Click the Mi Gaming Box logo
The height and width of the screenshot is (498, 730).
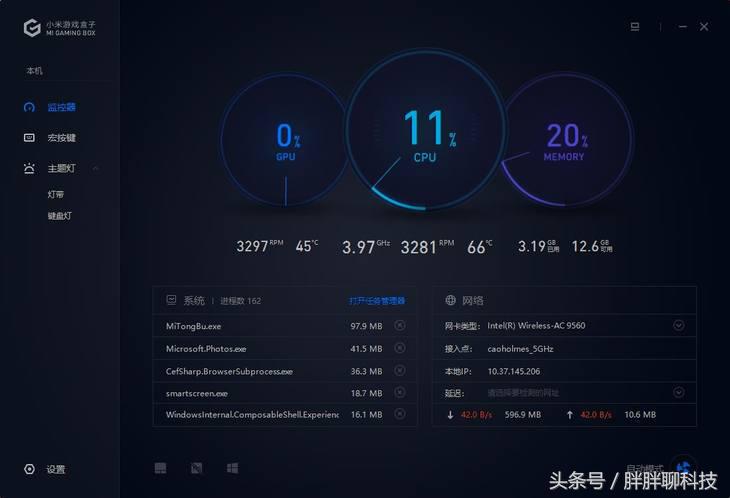[x=60, y=28]
